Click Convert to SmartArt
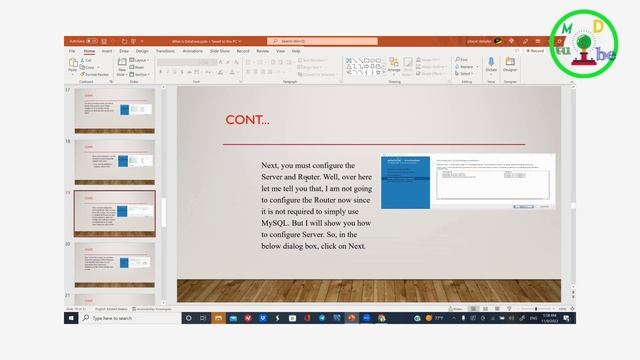Screen dimensions: 640x360 [x=317, y=75]
